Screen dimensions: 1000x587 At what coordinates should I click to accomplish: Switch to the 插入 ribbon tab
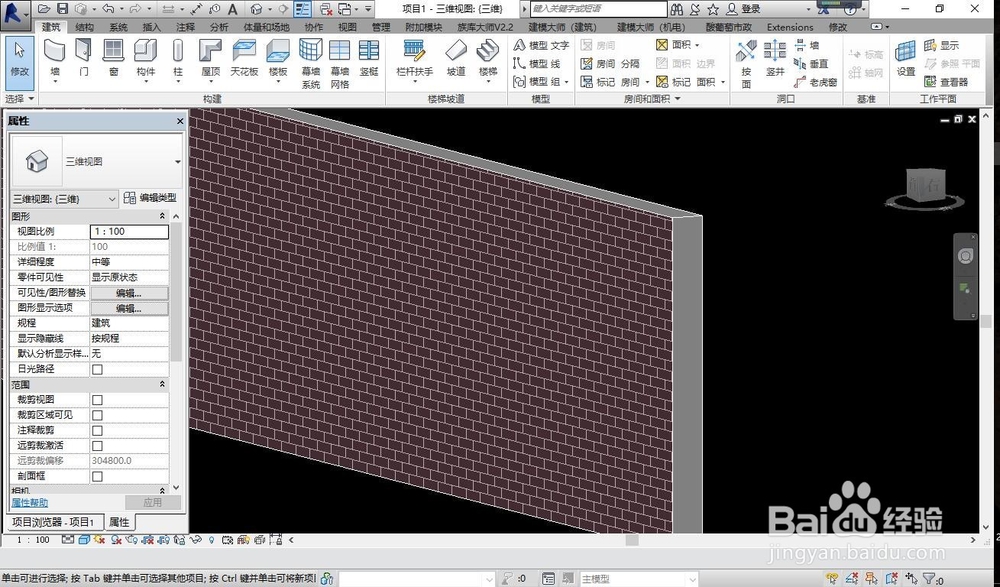pos(152,27)
